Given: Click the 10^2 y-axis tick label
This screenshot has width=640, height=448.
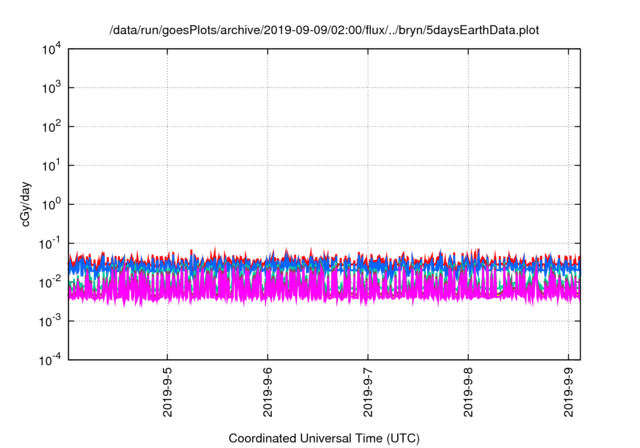Looking at the screenshot, I should 51,126.
